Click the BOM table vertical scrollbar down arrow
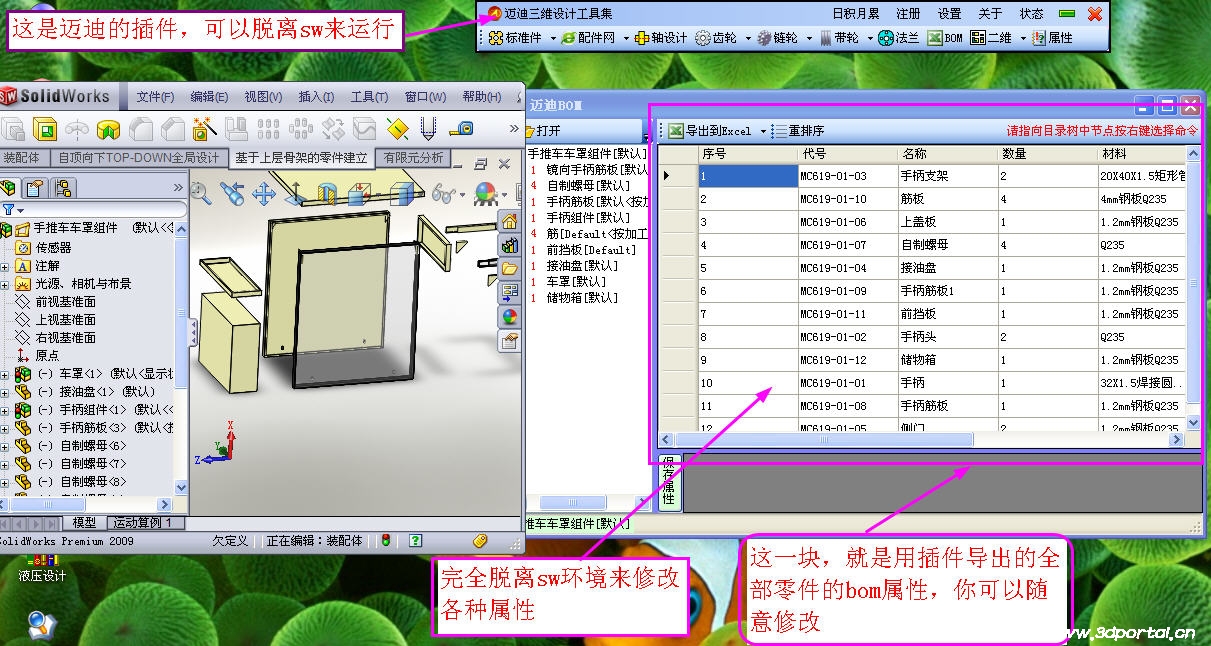This screenshot has width=1211, height=646. [1193, 425]
